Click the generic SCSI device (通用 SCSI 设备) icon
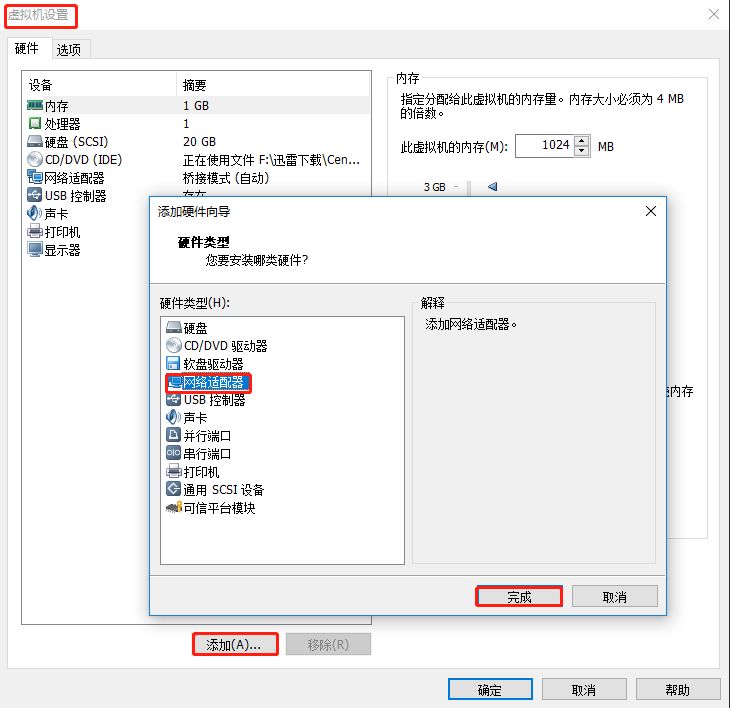Viewport: 730px width, 708px height. pyautogui.click(x=173, y=489)
